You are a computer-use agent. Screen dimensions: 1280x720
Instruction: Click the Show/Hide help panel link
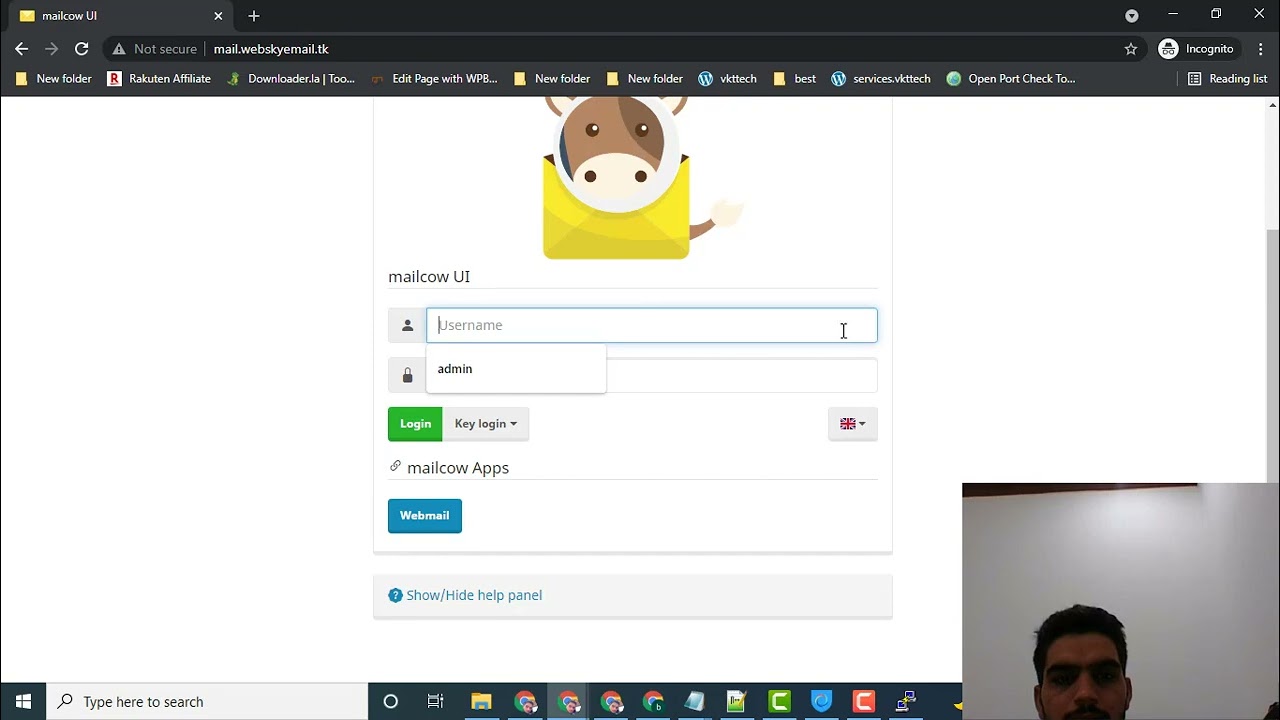point(474,595)
